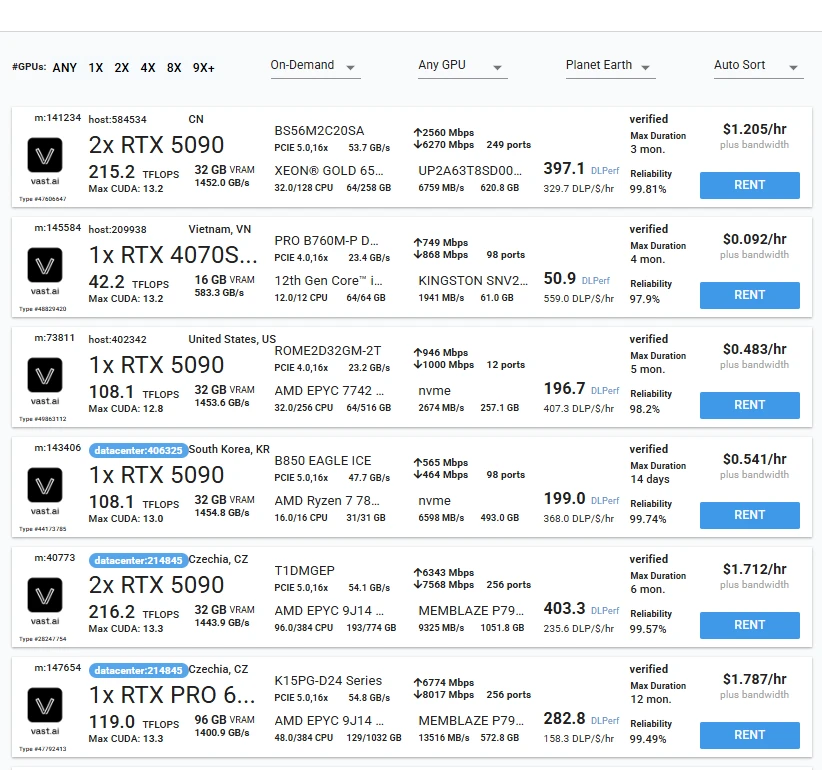The width and height of the screenshot is (822, 770).
Task: Click AMD EPYC 7742 CPU name
Action: pos(329,391)
